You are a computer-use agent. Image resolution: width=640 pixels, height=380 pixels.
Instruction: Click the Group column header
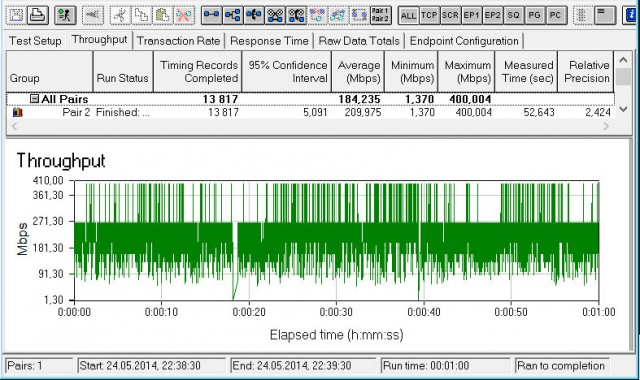pyautogui.click(x=49, y=71)
